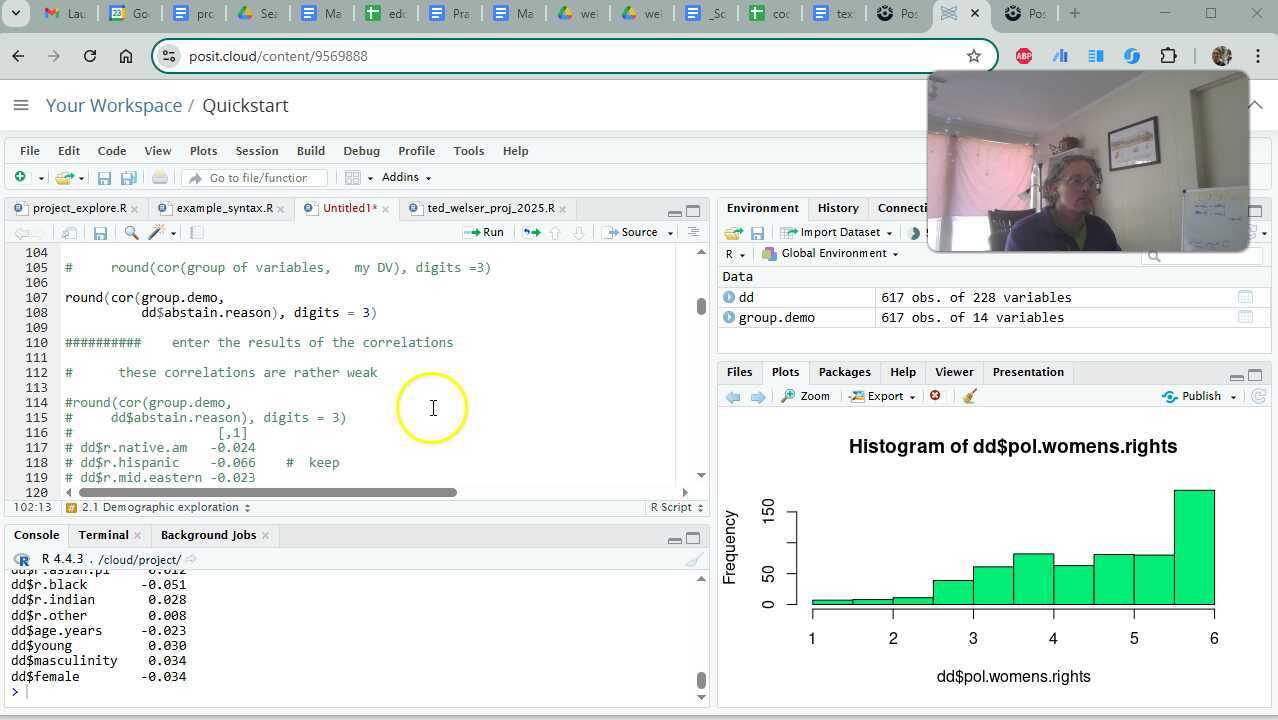Click the Save workspace icon in Environment

pyautogui.click(x=757, y=233)
